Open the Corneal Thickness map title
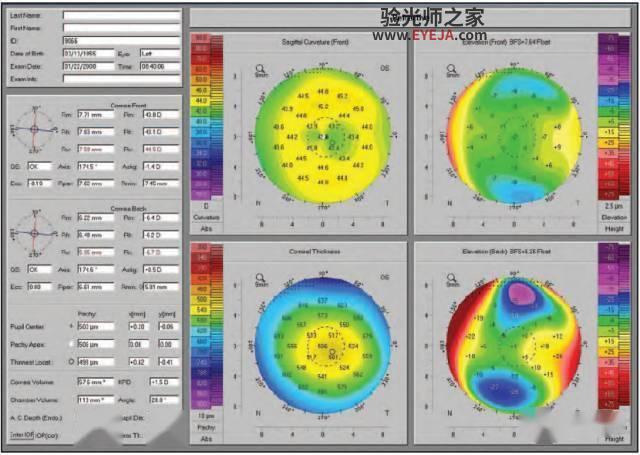 coord(315,252)
